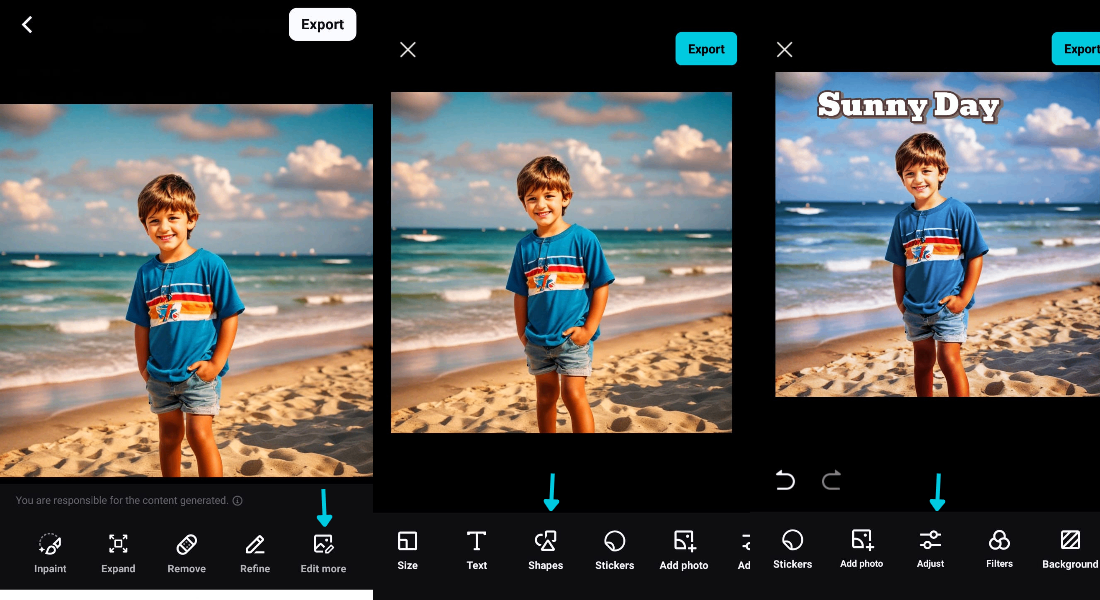Open the Adjust tool
Viewport: 1100px width, 600px height.
(x=930, y=549)
